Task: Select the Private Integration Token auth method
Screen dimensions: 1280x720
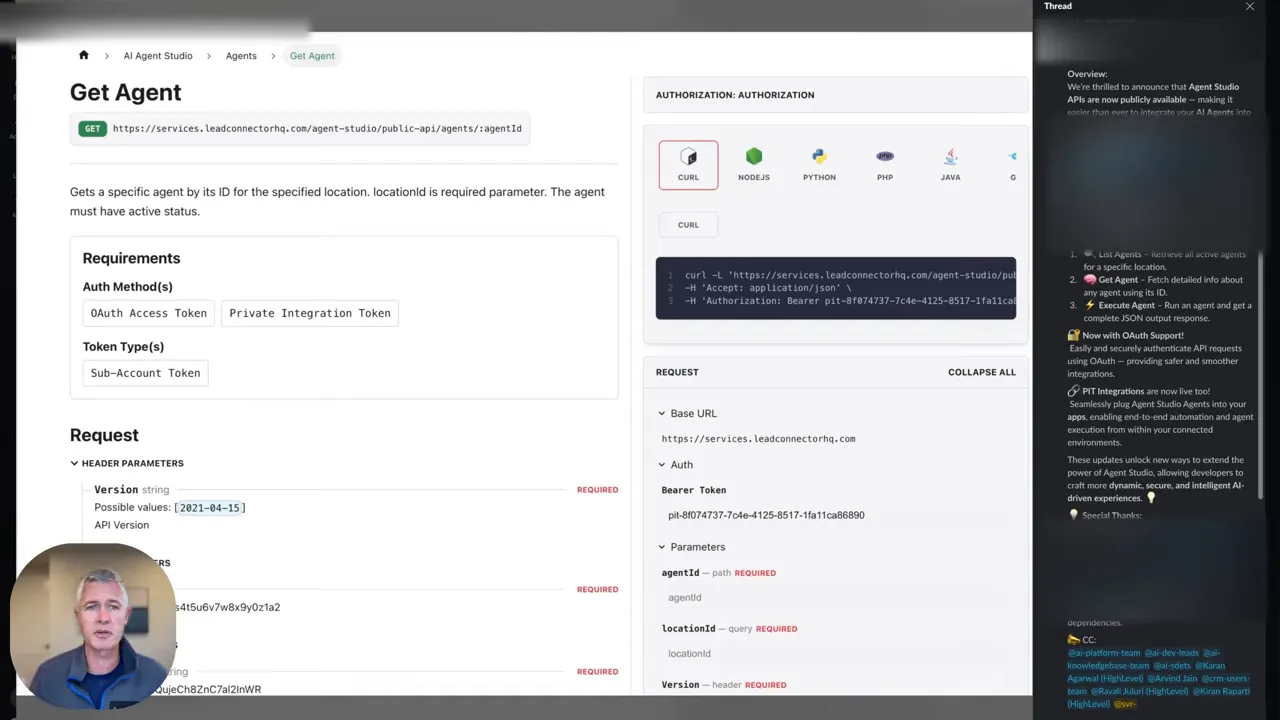Action: click(310, 313)
